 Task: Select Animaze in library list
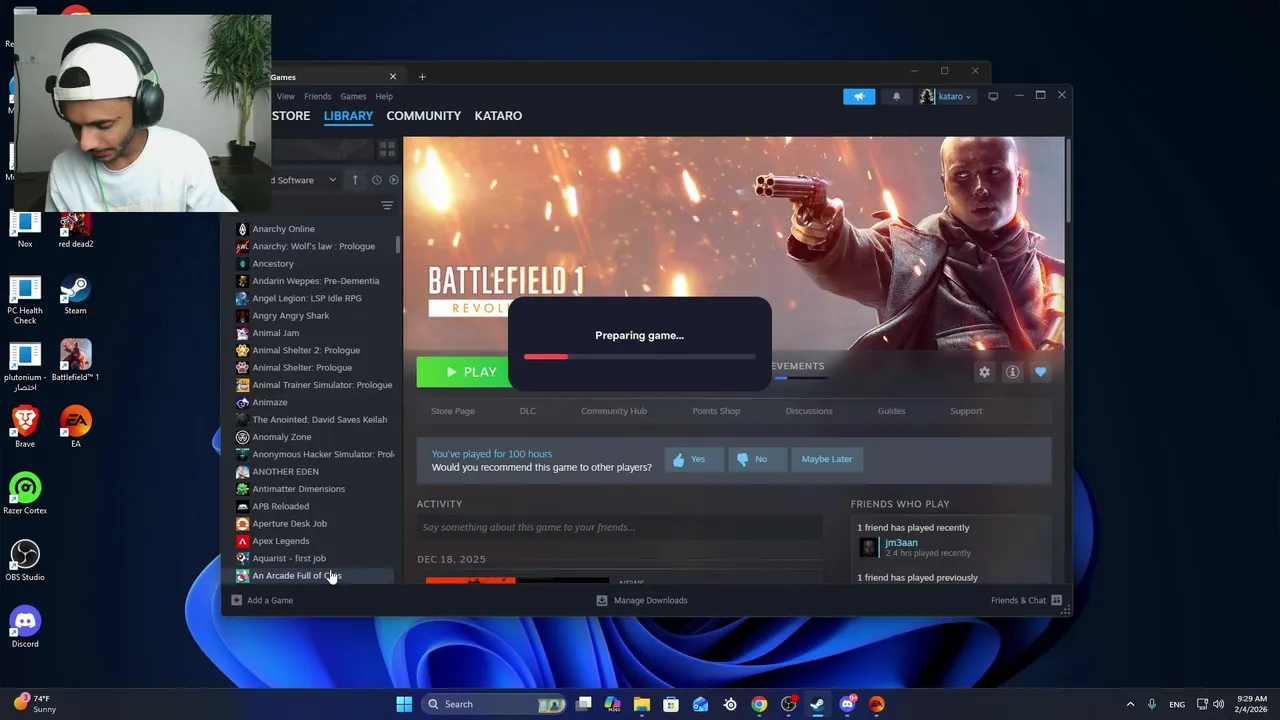pyautogui.click(x=269, y=402)
